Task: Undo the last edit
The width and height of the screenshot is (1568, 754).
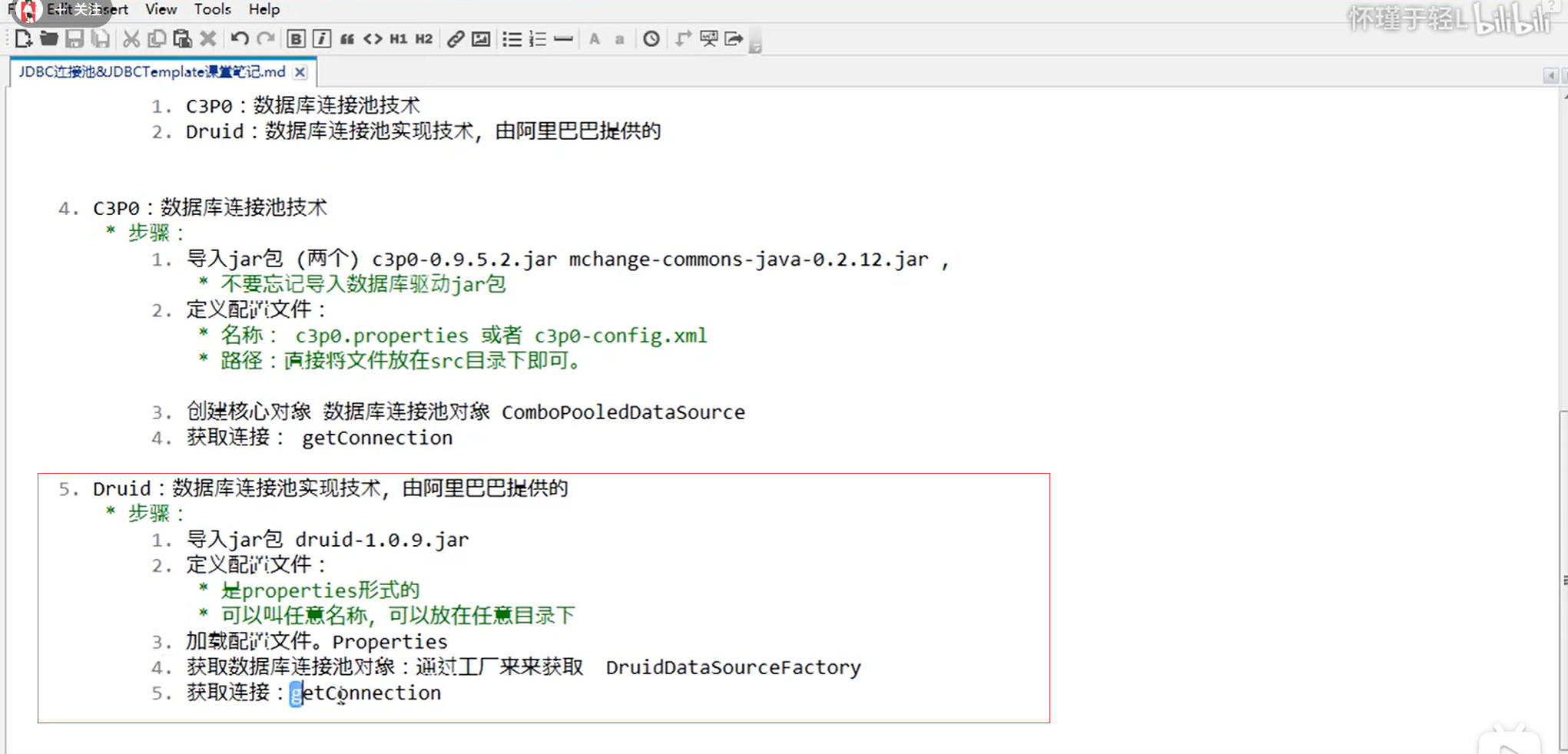Action: pyautogui.click(x=239, y=38)
